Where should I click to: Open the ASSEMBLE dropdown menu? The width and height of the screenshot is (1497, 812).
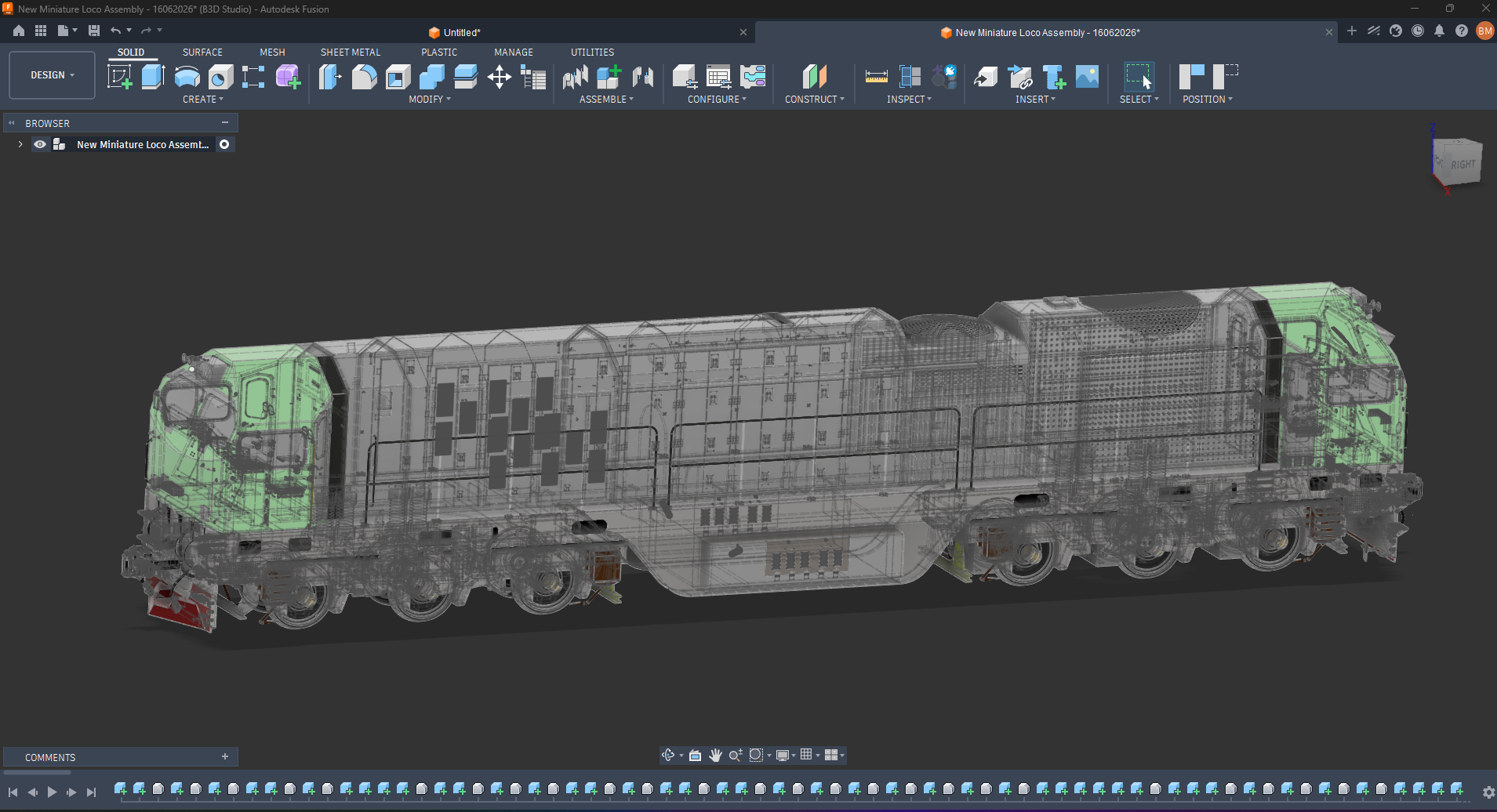click(606, 100)
